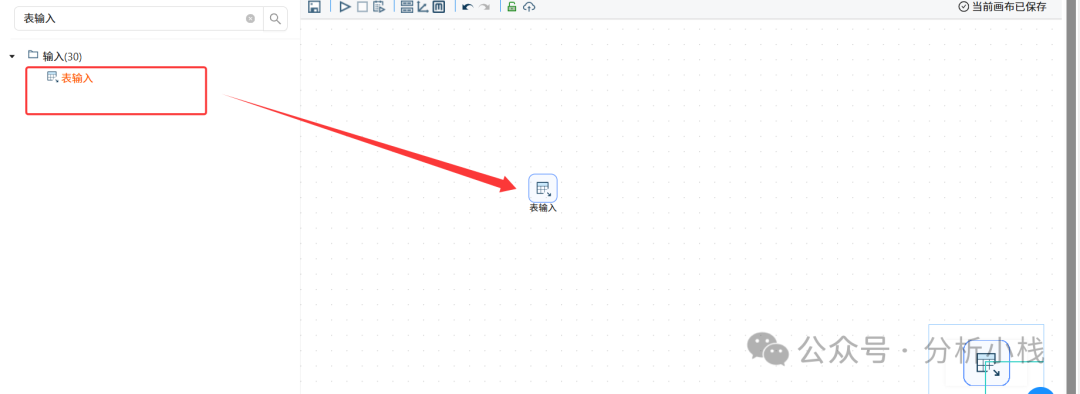Click the axis chart icon

click(x=423, y=7)
